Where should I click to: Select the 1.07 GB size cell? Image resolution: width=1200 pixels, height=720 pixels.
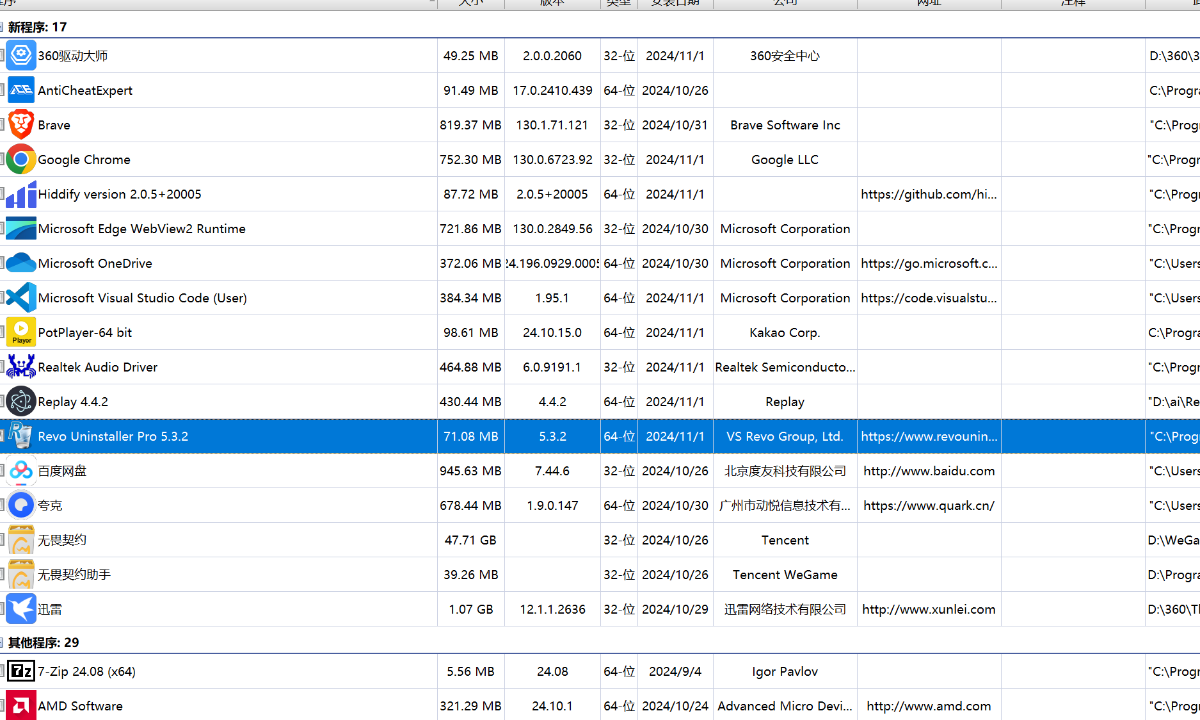coord(471,609)
